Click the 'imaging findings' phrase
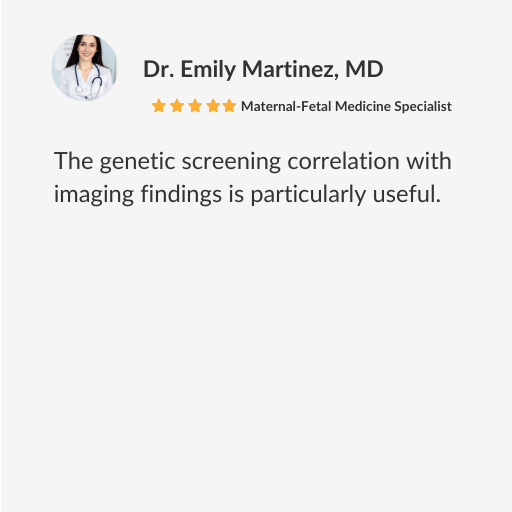The width and height of the screenshot is (512, 512). [138, 195]
